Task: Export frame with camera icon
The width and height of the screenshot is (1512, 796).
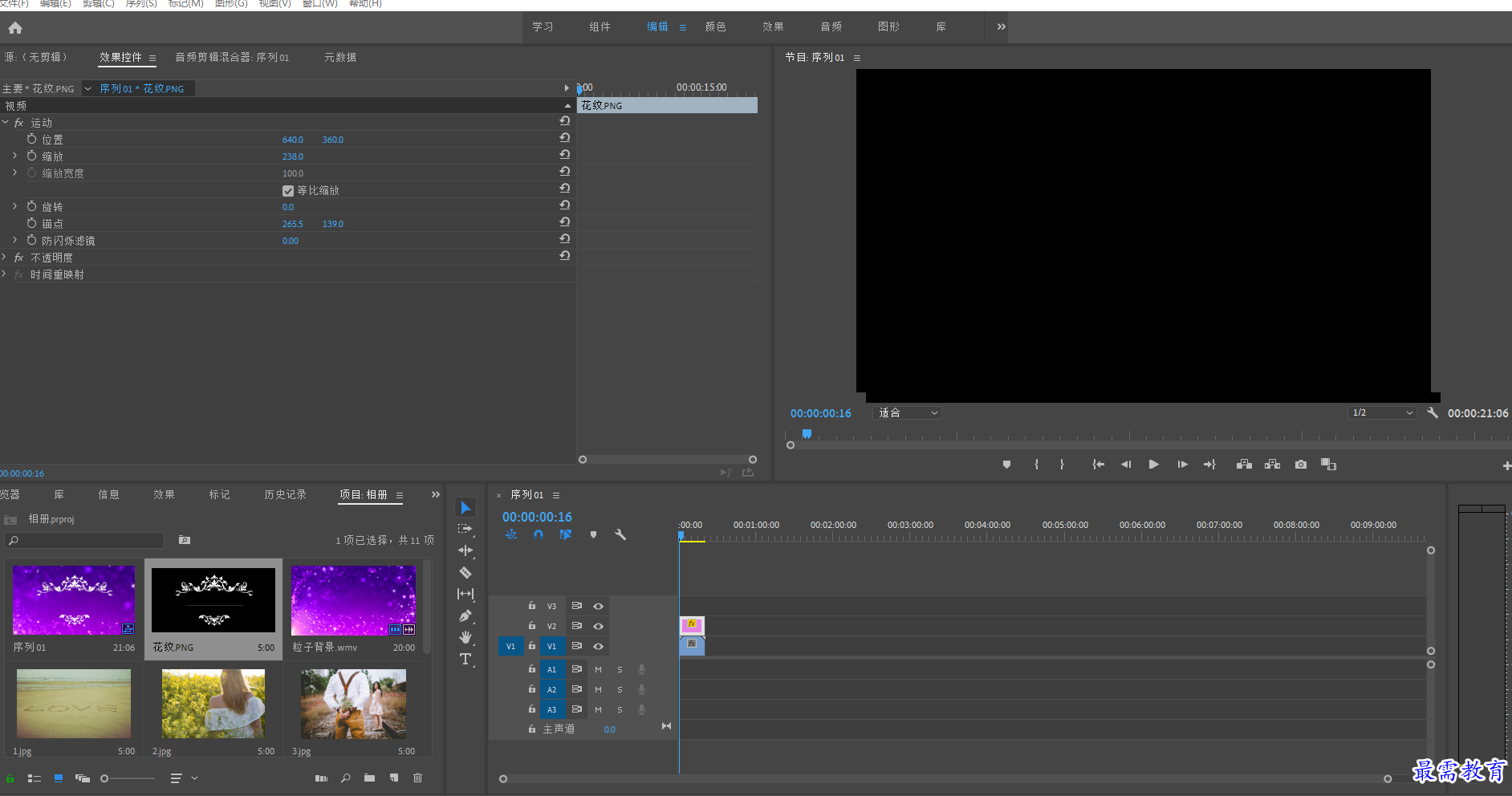Action: [x=1301, y=465]
